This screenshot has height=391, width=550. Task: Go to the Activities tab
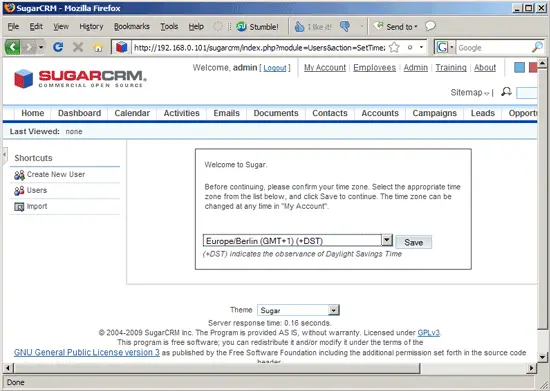click(181, 113)
